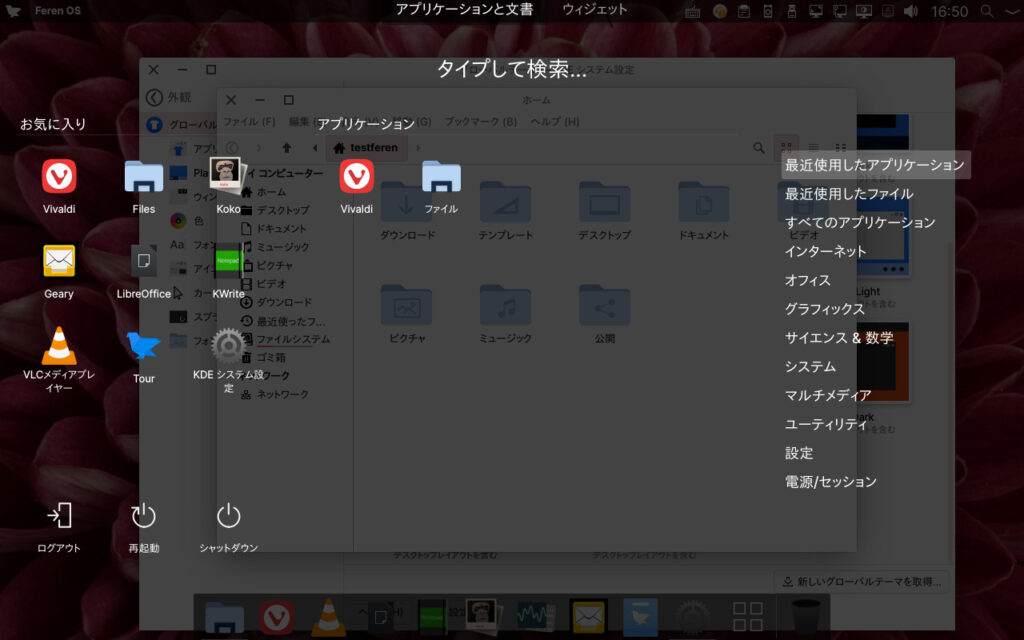Screen dimensions: 1024x640
Task: Click the search magnifier in the top panel
Action: pyautogui.click(x=987, y=11)
